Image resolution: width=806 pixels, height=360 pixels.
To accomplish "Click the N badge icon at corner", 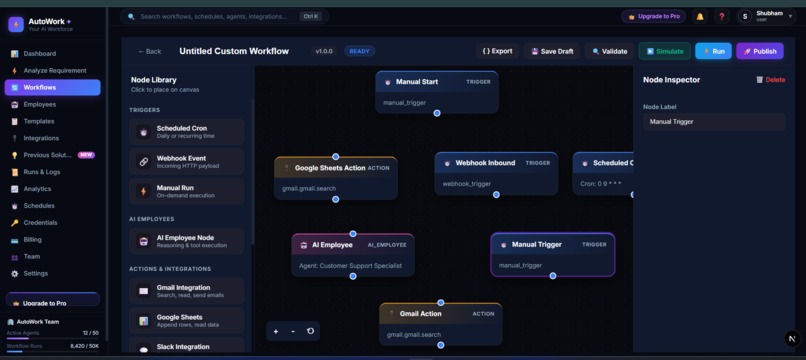I will 792,339.
